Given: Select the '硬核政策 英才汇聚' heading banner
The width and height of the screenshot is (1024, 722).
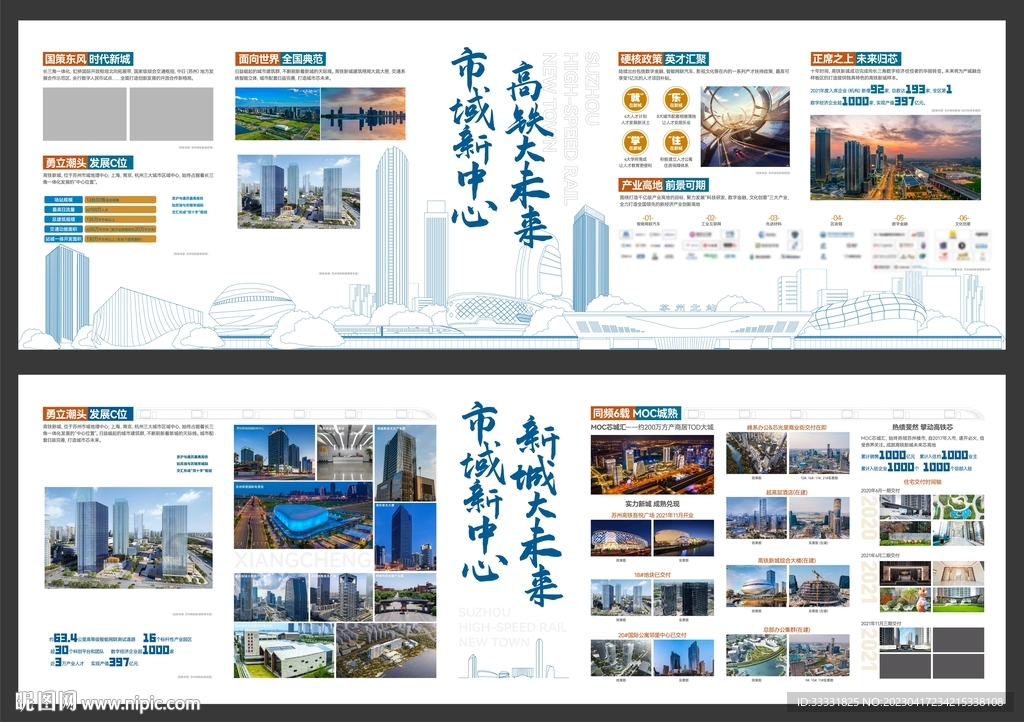Looking at the screenshot, I should tap(664, 59).
